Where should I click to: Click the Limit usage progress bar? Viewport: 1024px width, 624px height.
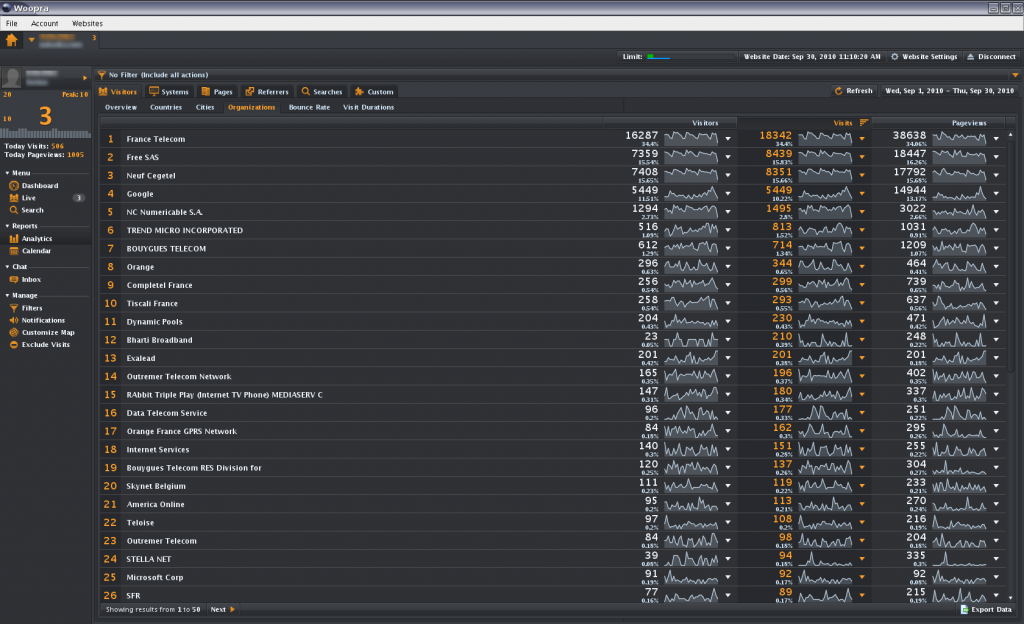[x=691, y=57]
